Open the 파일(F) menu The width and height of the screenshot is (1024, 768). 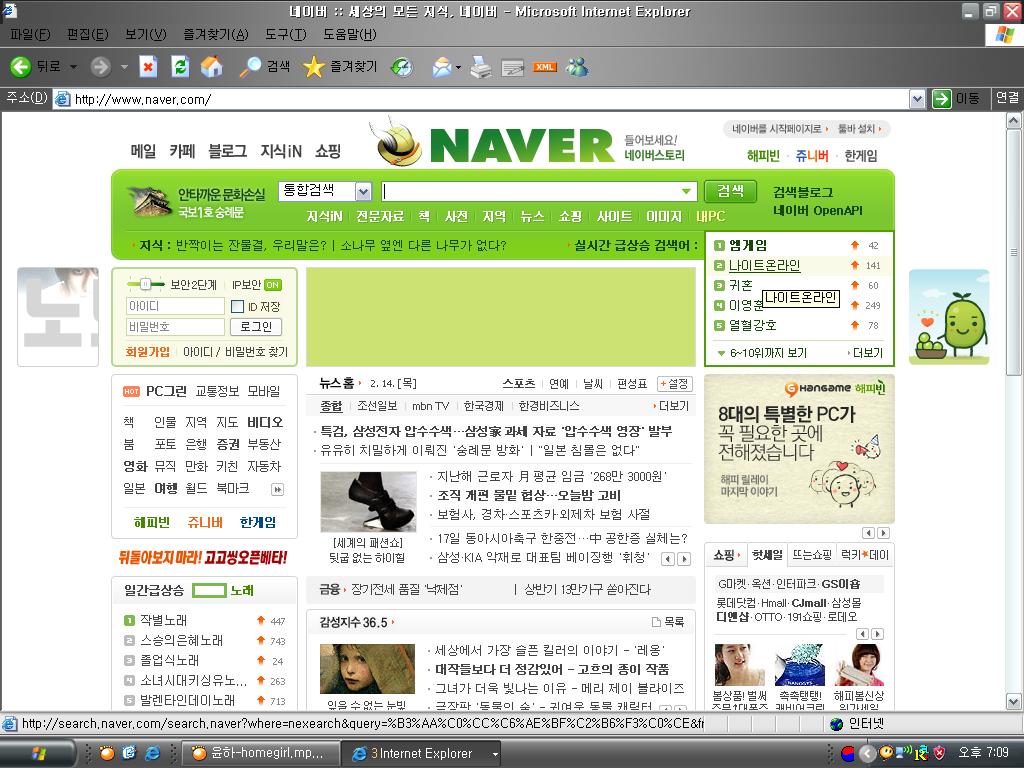(x=30, y=34)
